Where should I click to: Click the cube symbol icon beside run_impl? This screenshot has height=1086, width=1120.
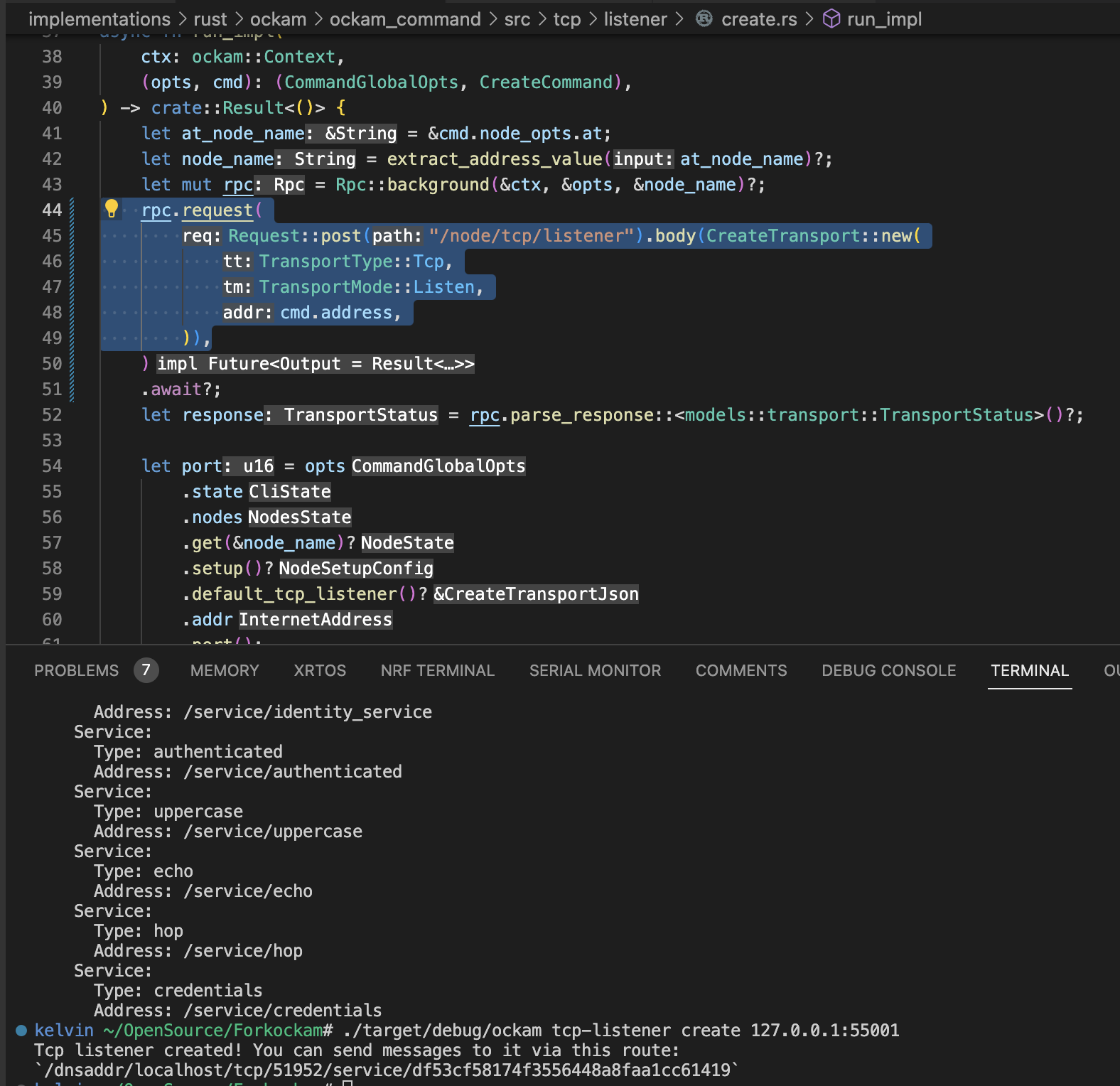pyautogui.click(x=831, y=18)
